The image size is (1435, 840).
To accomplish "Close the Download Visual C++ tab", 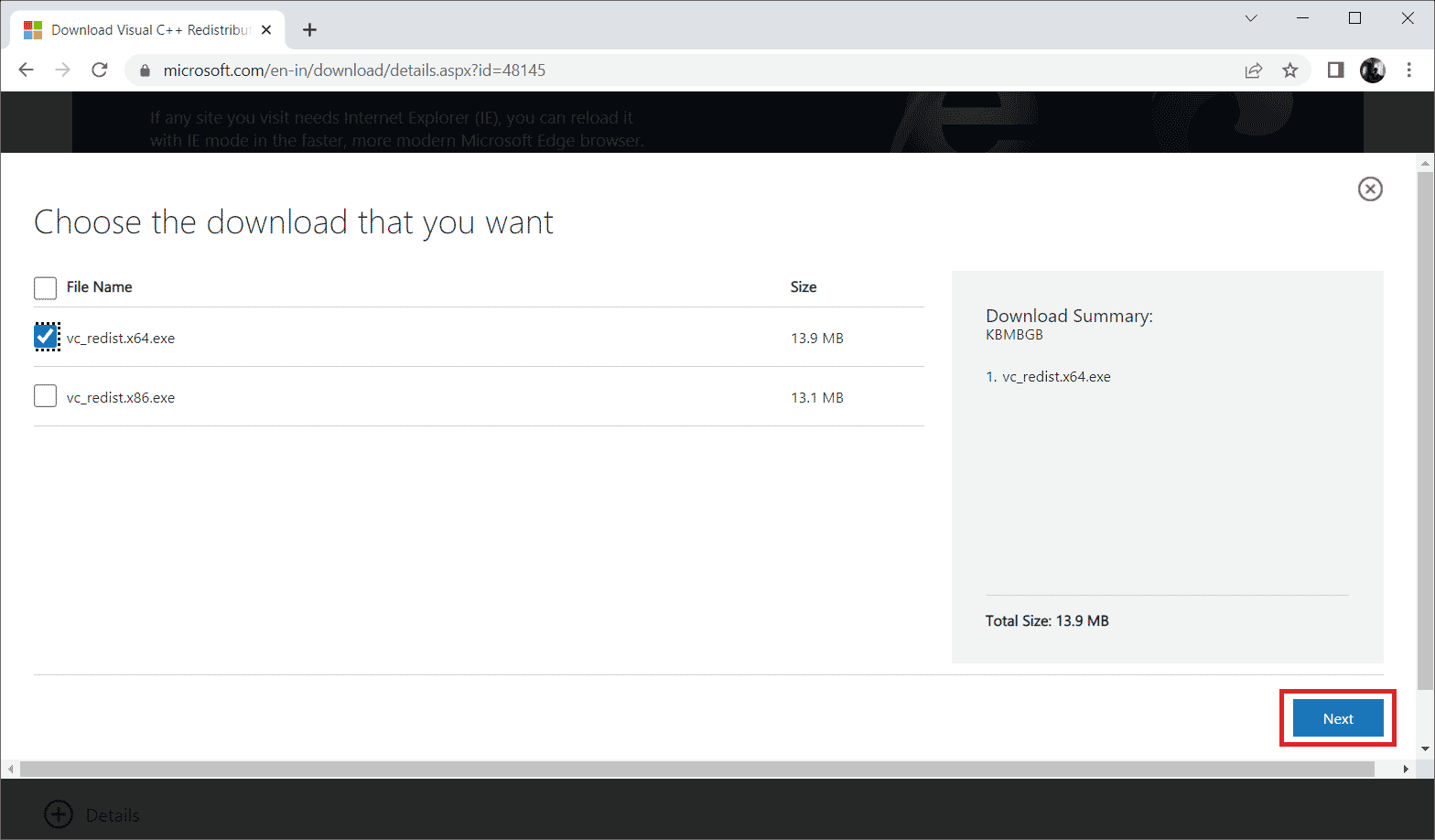I will coord(266,30).
